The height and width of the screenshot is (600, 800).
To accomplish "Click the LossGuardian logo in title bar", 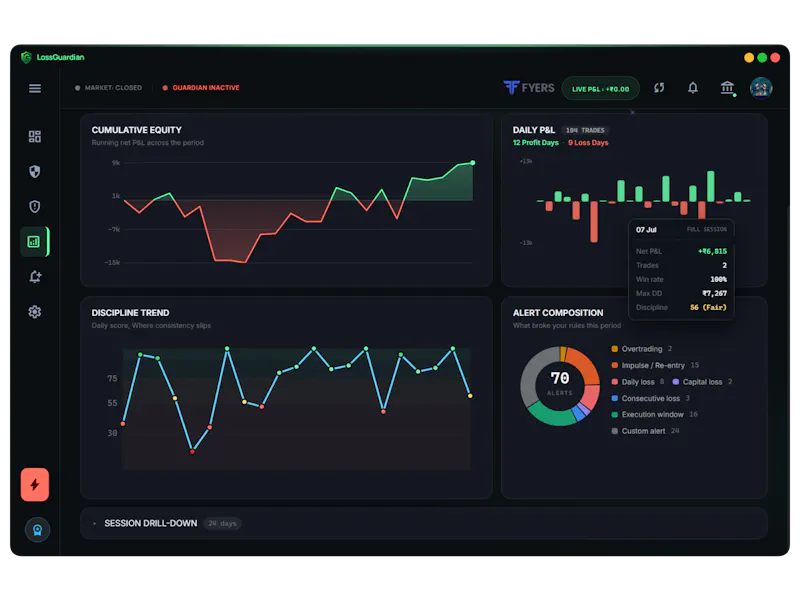I will [x=53, y=57].
